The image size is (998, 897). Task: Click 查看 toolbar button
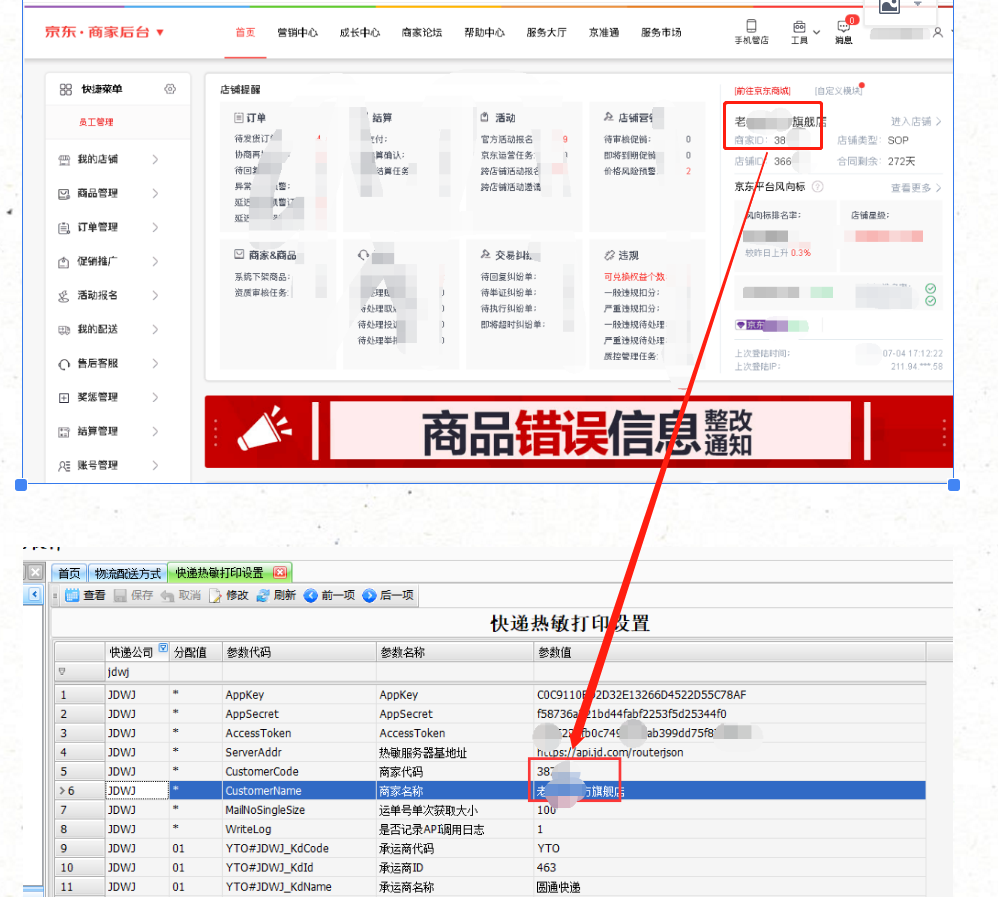click(x=85, y=595)
